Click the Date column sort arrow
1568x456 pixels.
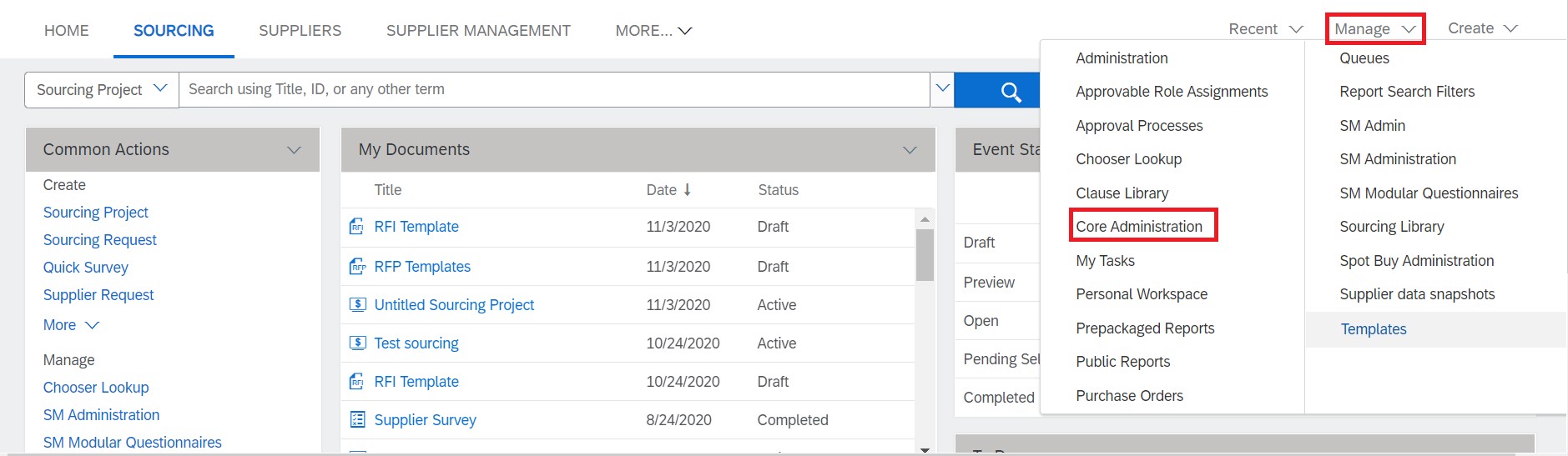pyautogui.click(x=688, y=190)
